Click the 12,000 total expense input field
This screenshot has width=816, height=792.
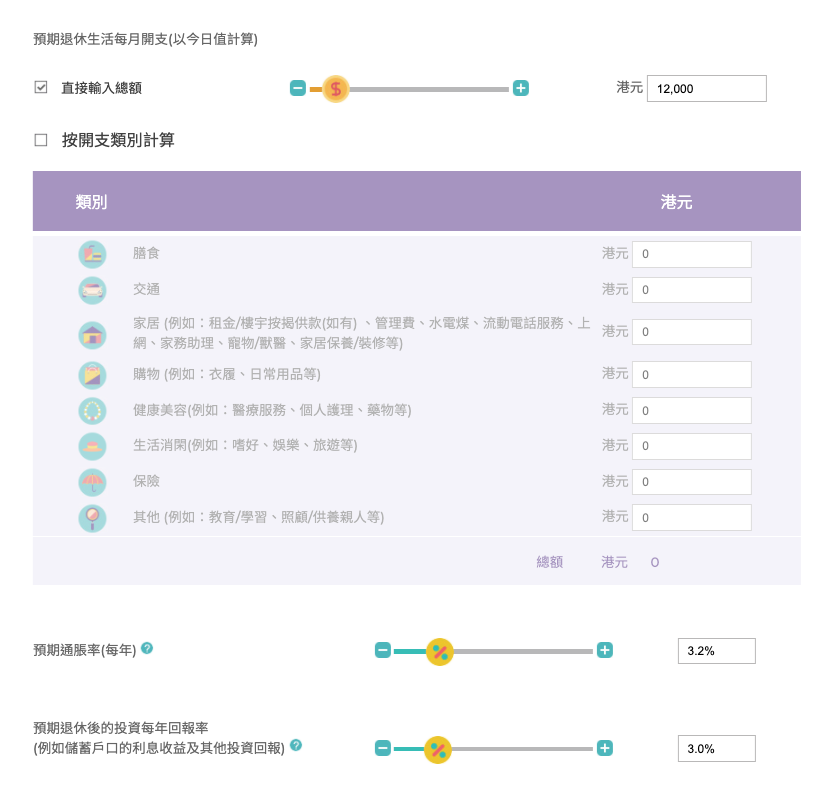(706, 89)
